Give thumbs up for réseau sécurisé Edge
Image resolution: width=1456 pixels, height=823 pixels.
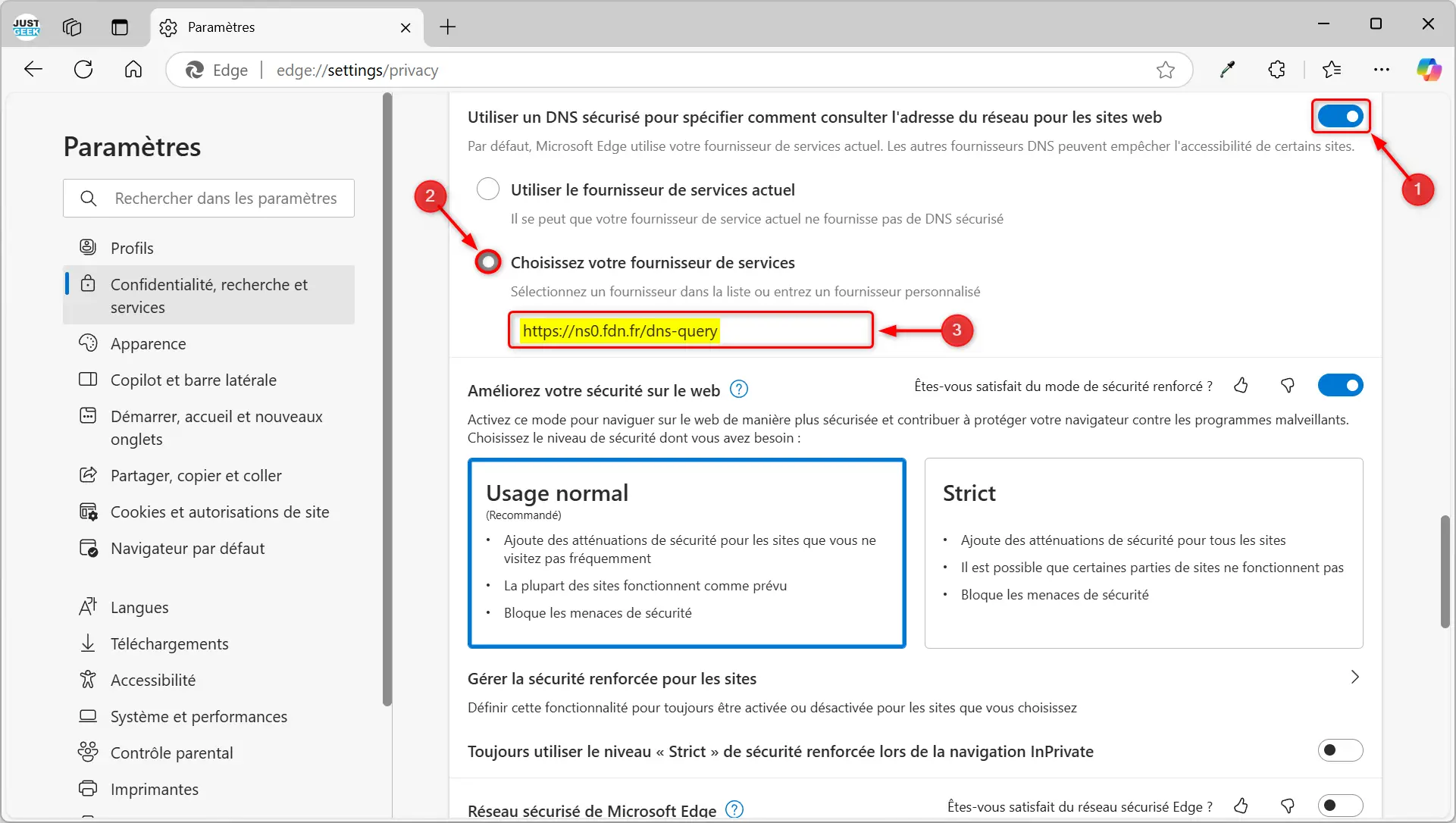(x=1241, y=806)
